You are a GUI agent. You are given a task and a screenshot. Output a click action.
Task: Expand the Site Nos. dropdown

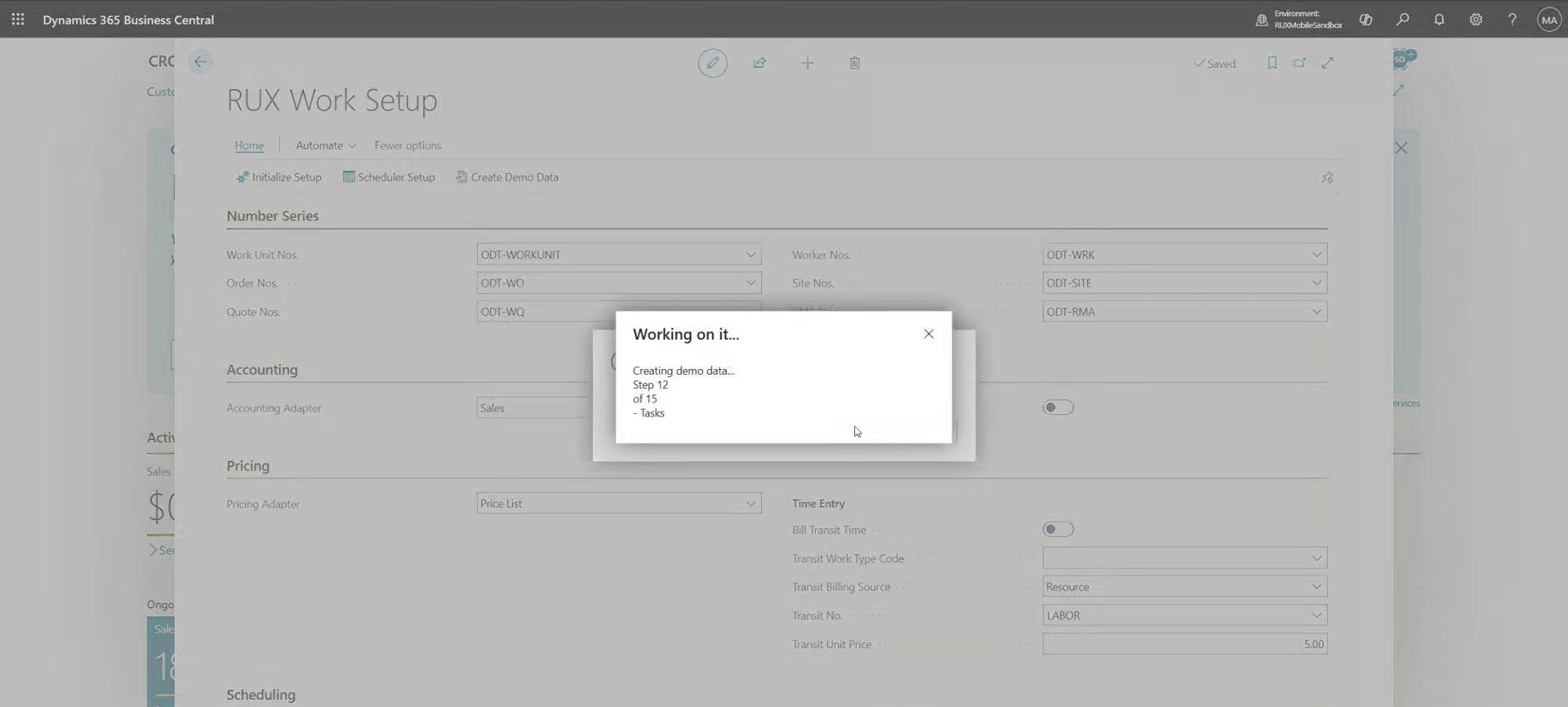(x=1316, y=283)
